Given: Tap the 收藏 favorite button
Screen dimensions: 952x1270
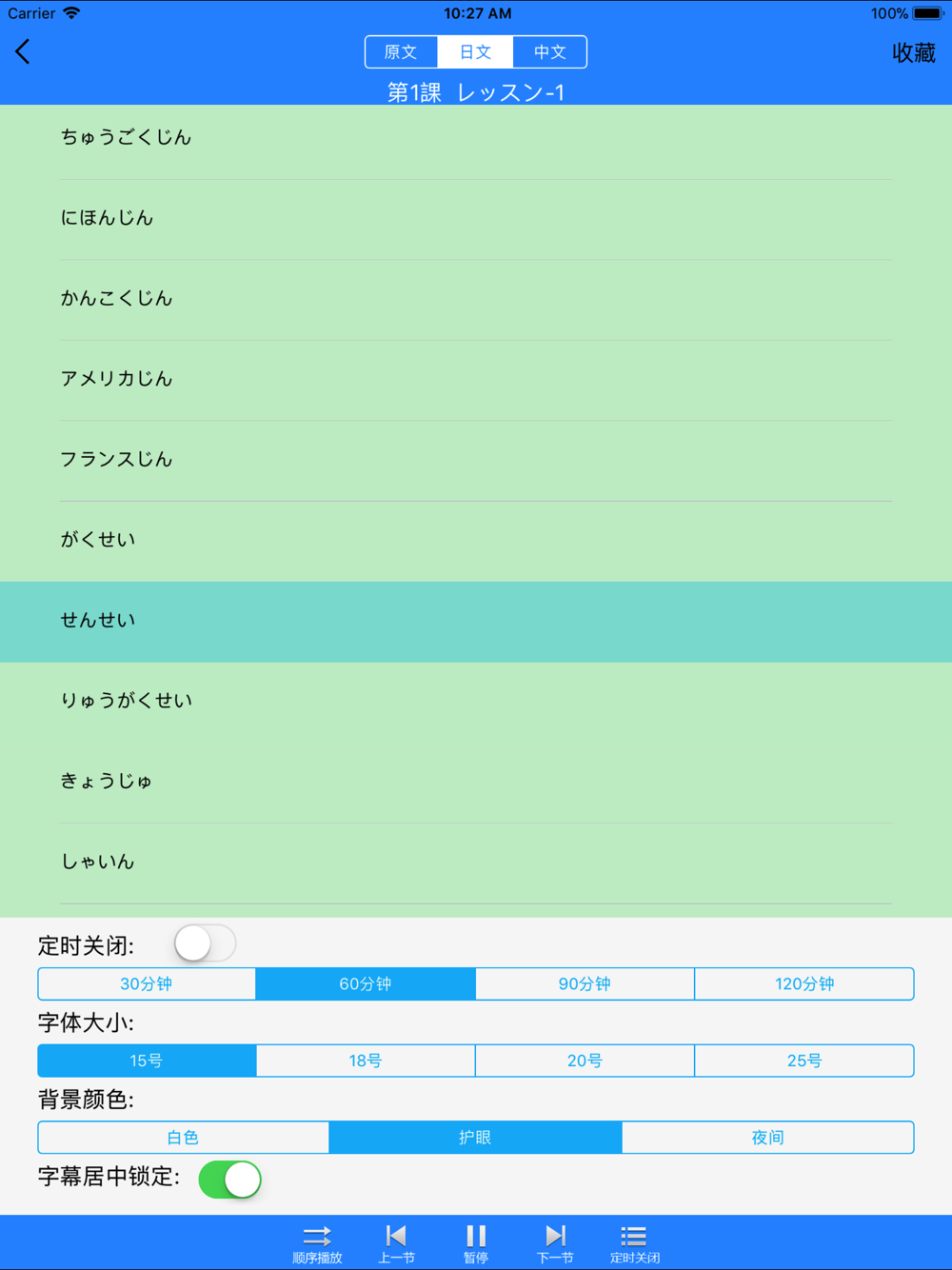Looking at the screenshot, I should click(913, 53).
